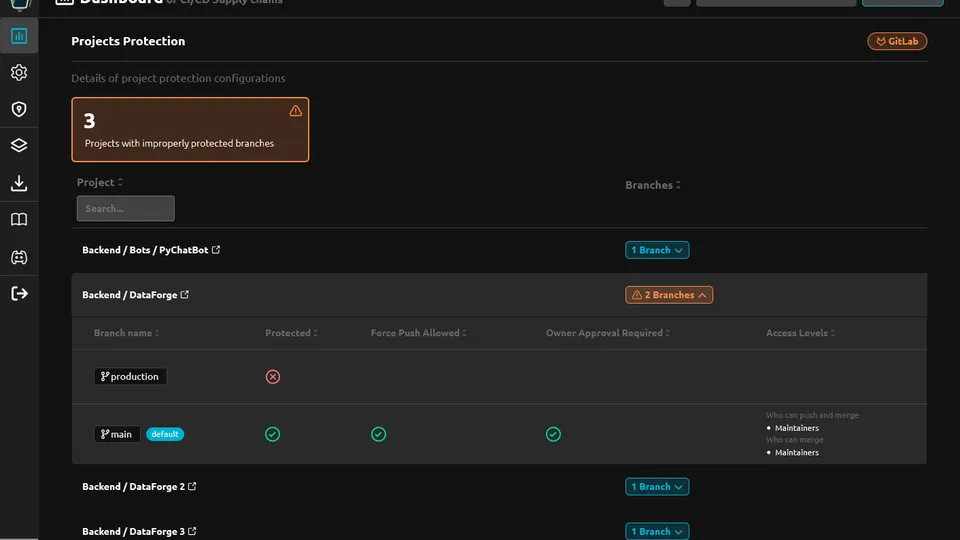This screenshot has height=540, width=960.
Task: Open external link icon next to Backend / DataForge
Action: (184, 294)
